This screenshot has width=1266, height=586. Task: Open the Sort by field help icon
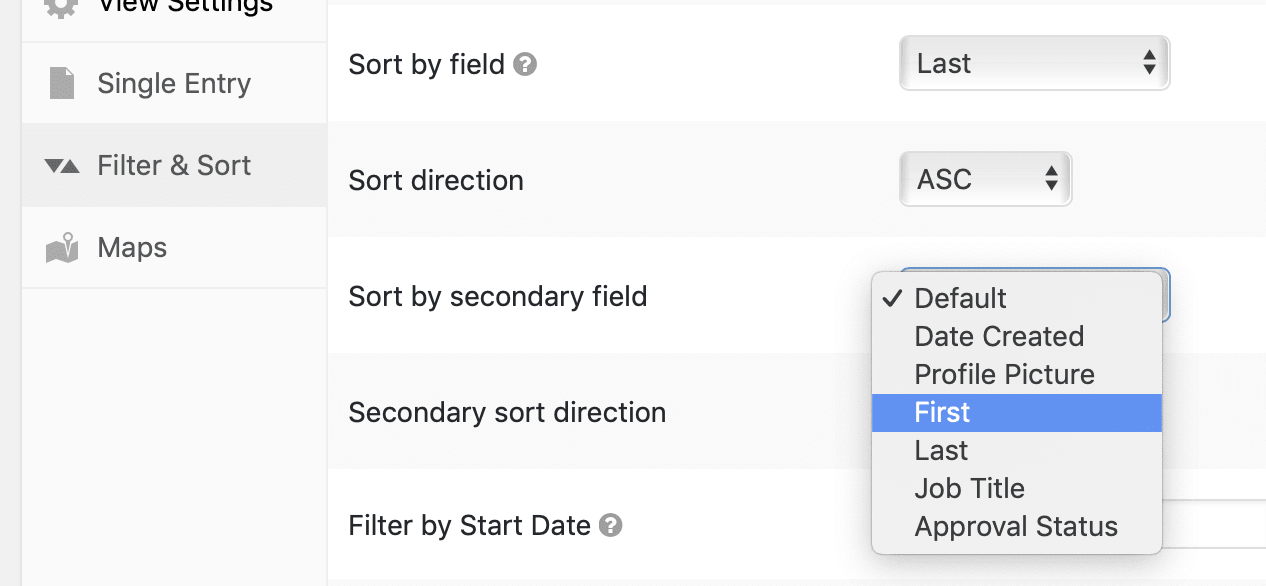click(x=525, y=65)
